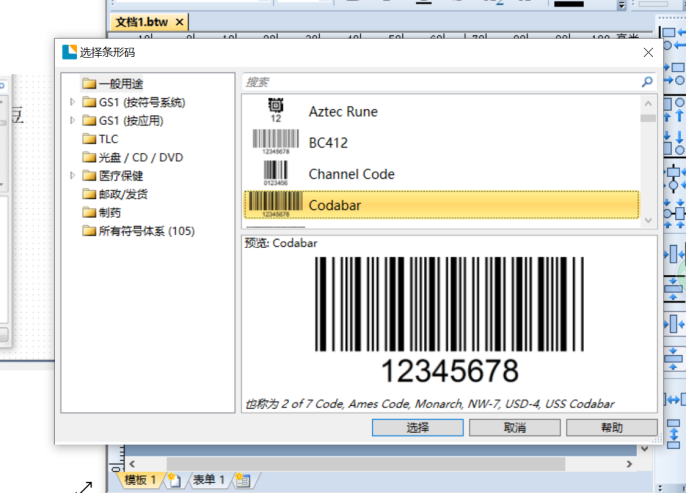Select the Channel Code barcode entry
The width and height of the screenshot is (686, 493).
click(x=441, y=174)
